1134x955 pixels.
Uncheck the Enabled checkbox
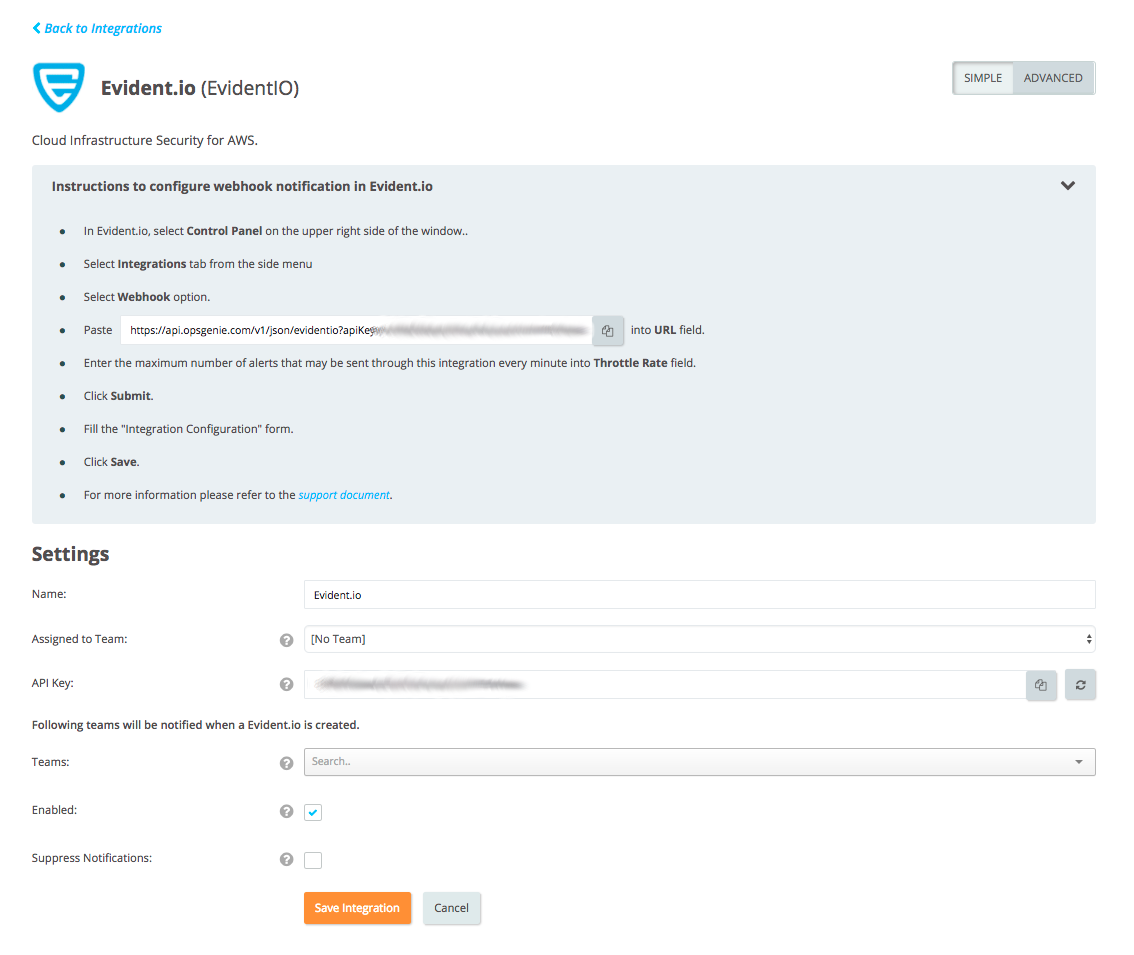point(313,812)
